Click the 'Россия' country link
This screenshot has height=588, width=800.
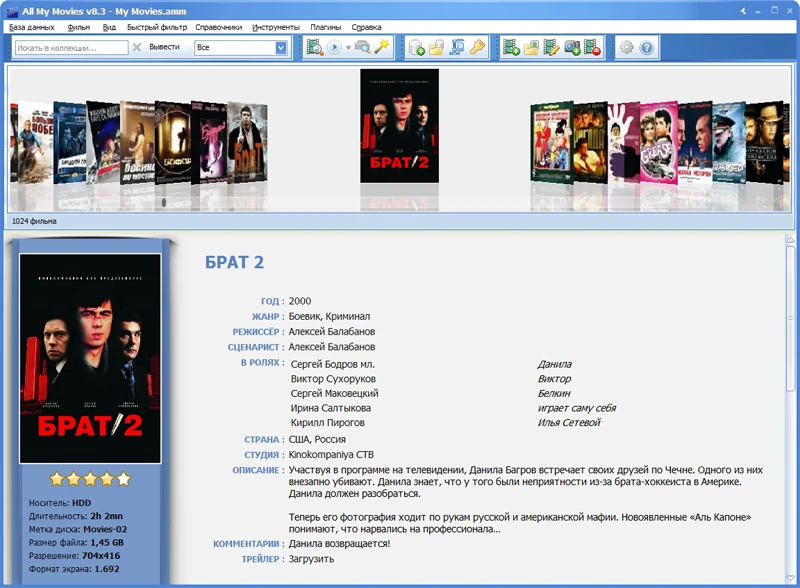pyautogui.click(x=330, y=439)
